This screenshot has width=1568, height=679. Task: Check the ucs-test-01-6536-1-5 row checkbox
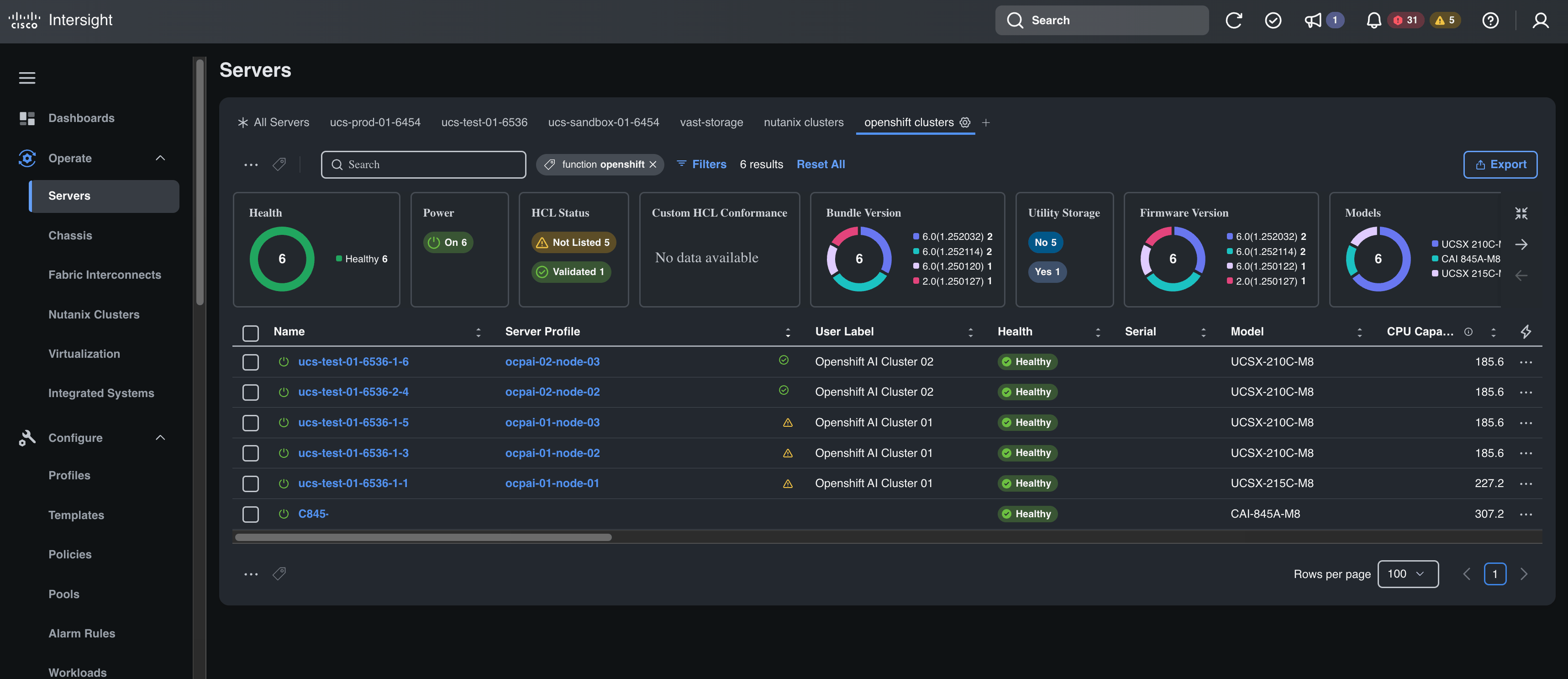[x=250, y=423]
